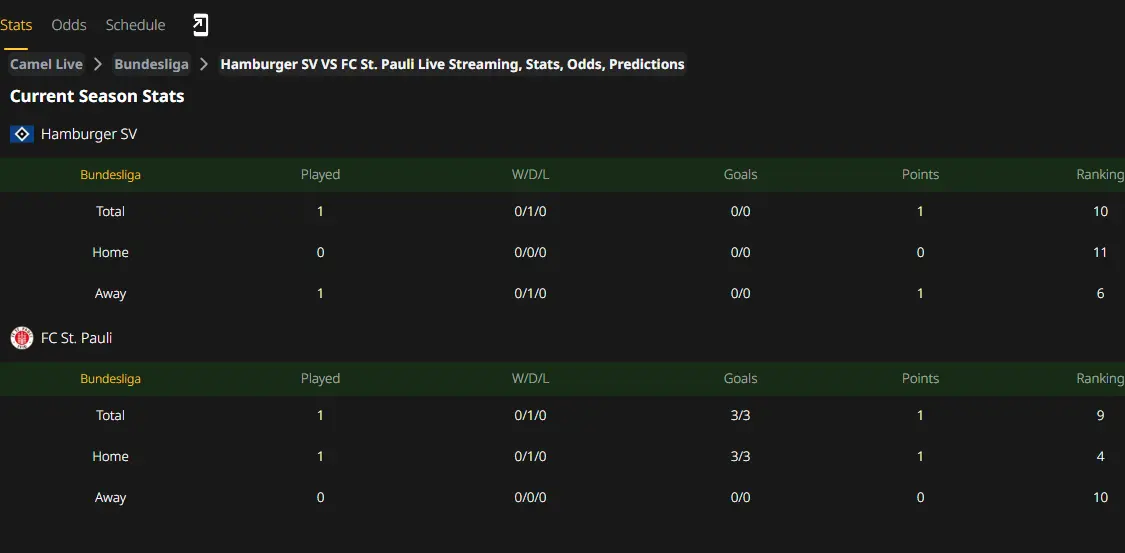Click the Ranking column header for Hamburger SV

click(1100, 174)
